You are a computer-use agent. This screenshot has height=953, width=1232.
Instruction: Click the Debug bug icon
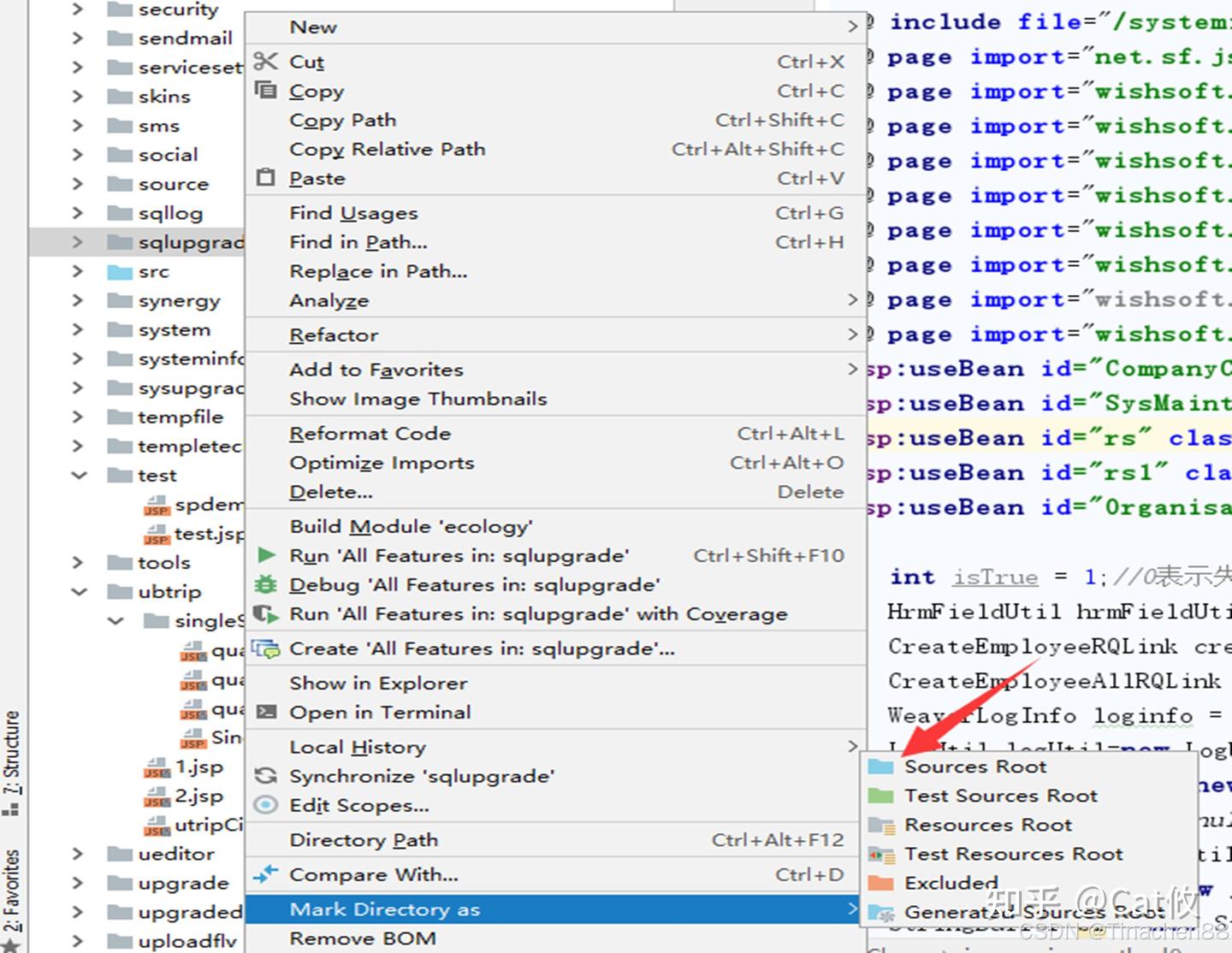tap(266, 584)
